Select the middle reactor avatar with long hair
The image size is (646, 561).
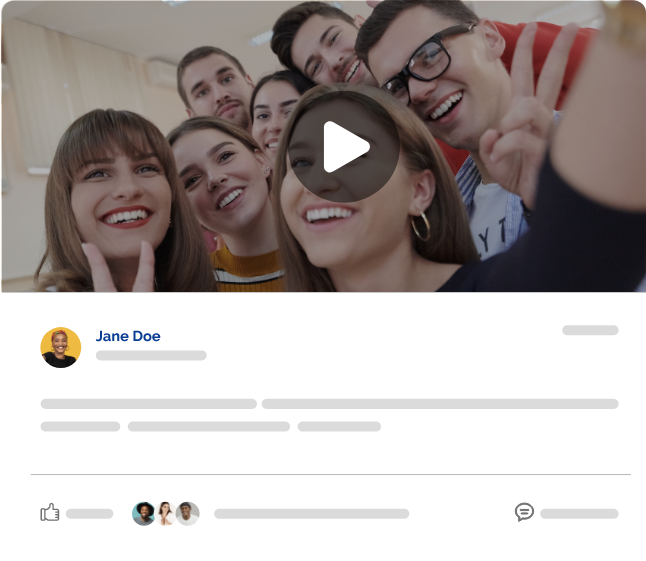point(166,513)
